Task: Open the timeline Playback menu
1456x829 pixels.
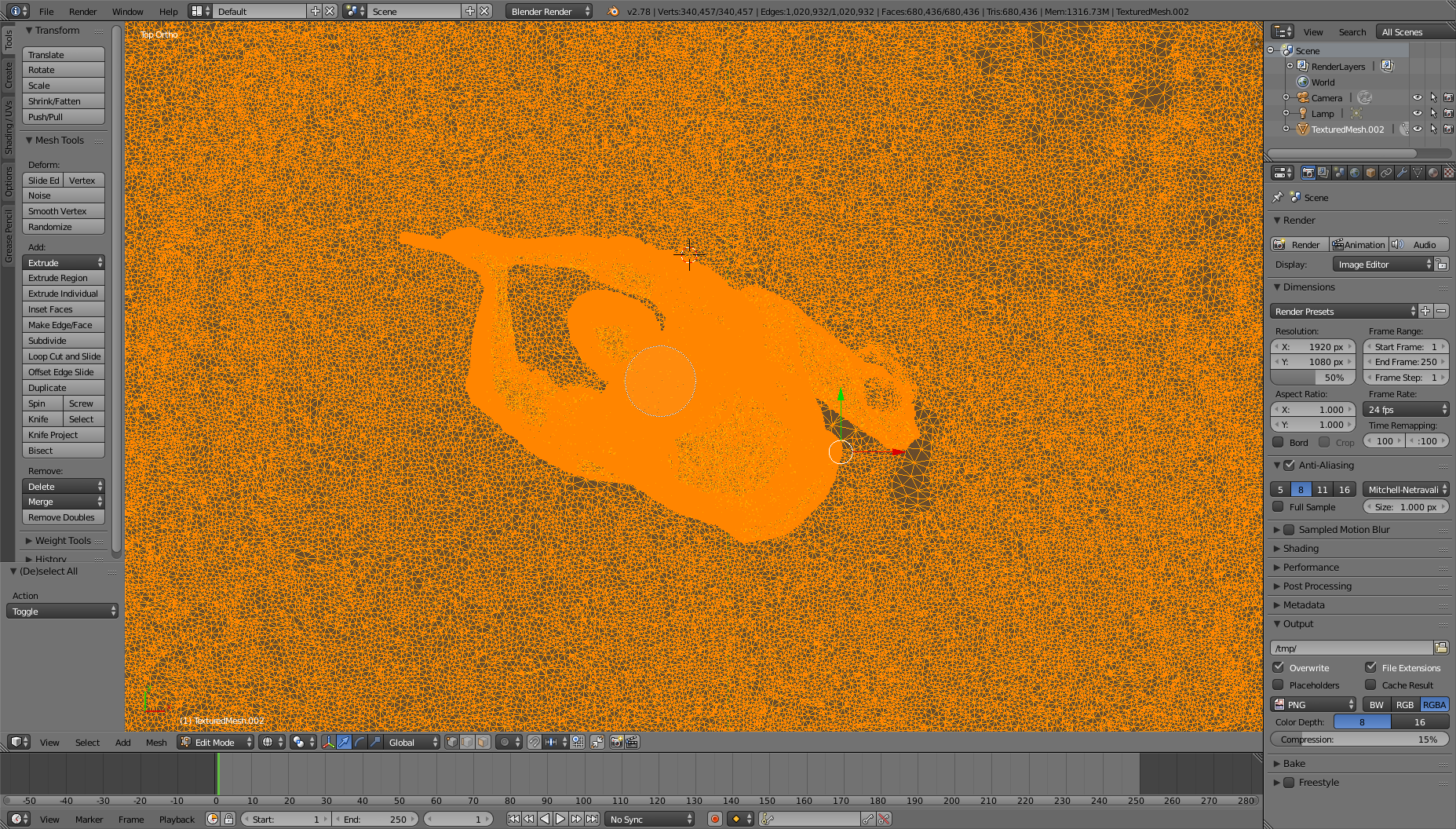Action: tap(177, 819)
